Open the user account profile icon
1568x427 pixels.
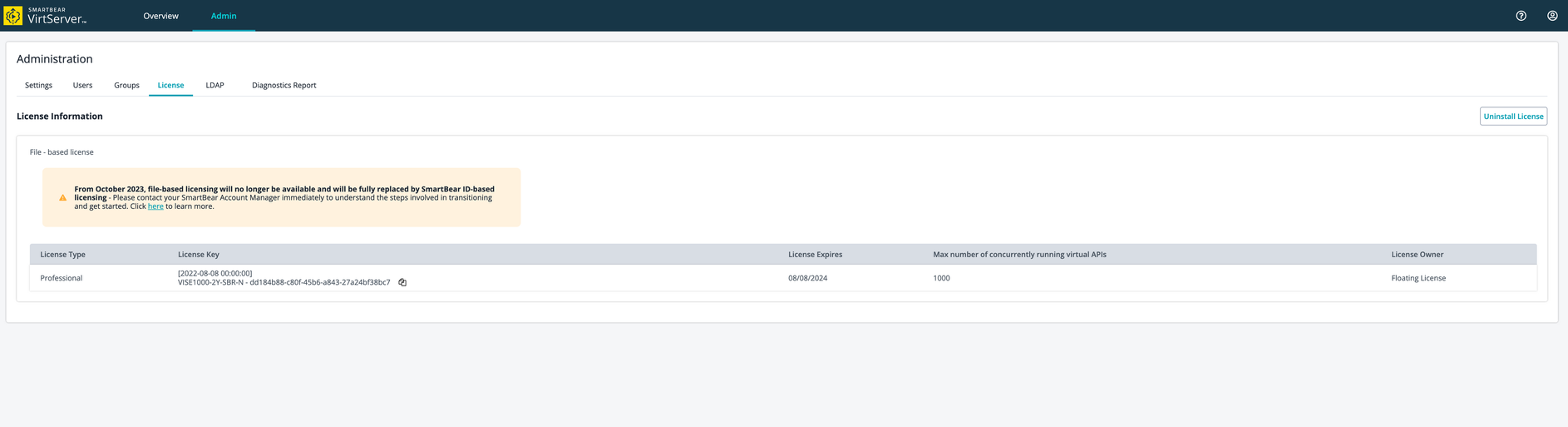(x=1551, y=16)
